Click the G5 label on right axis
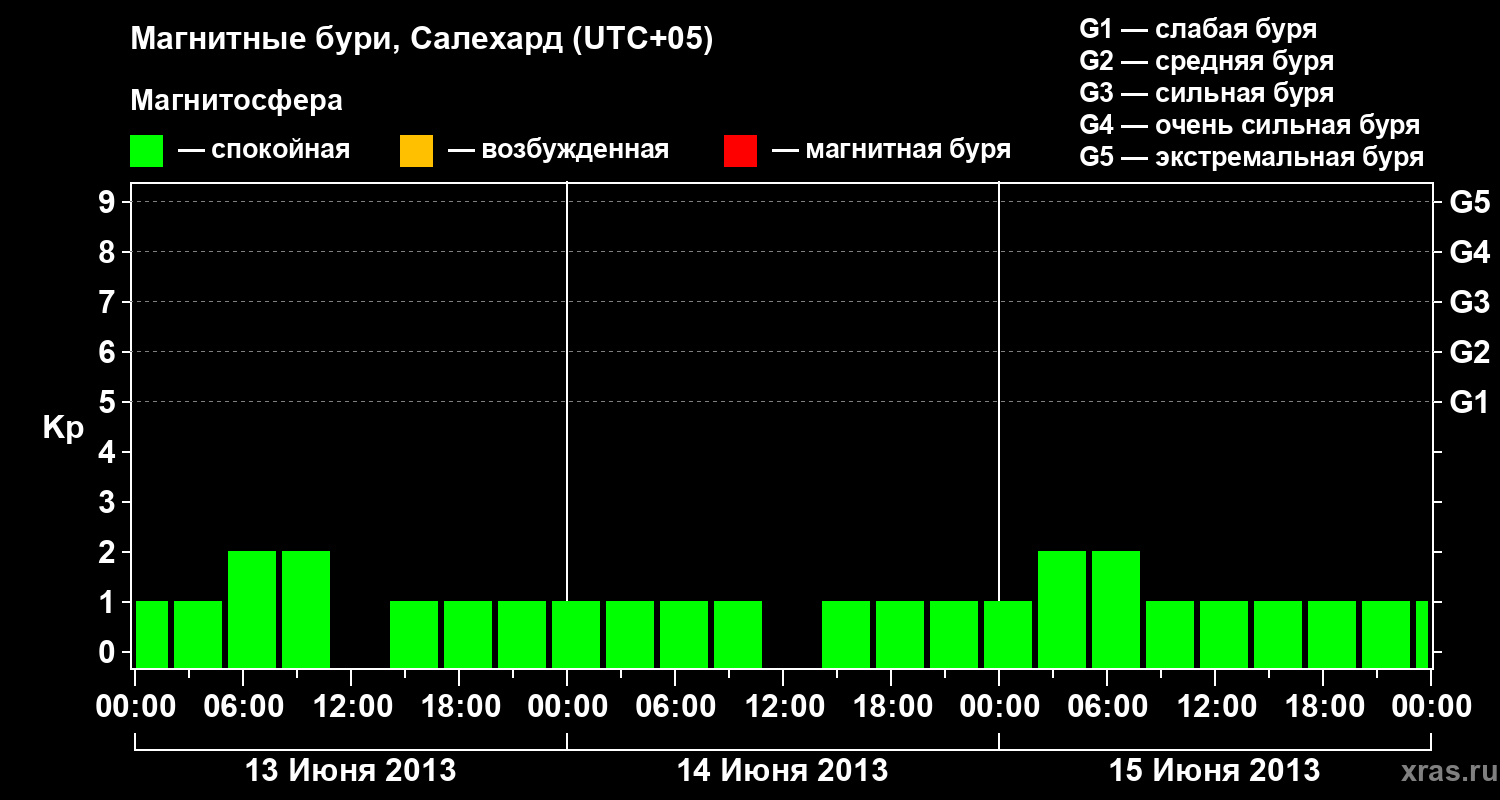This screenshot has height=800, width=1500. pos(1469,202)
